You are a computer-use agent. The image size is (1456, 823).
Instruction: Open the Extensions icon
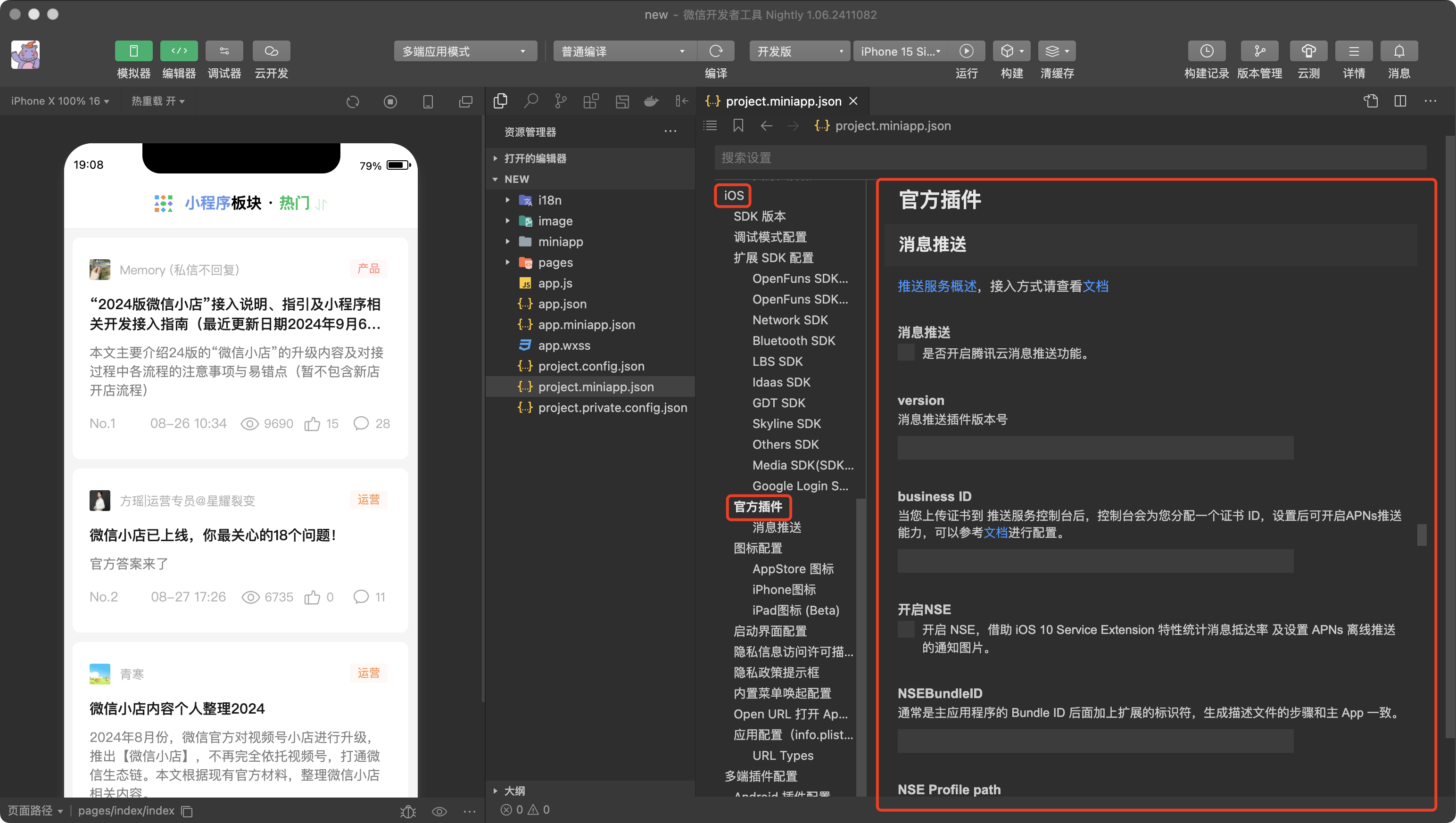(591, 101)
